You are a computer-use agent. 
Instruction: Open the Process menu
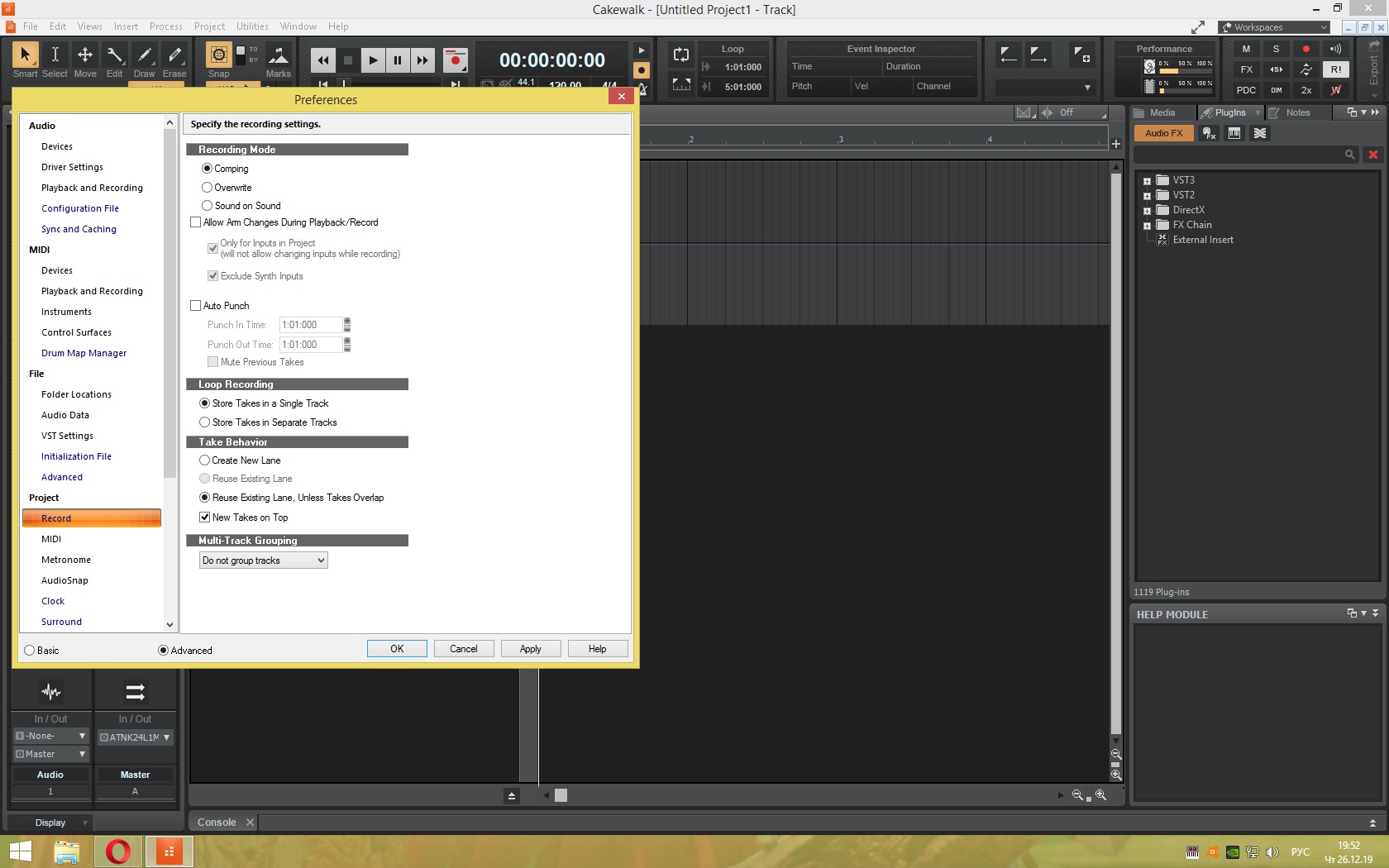[166, 26]
